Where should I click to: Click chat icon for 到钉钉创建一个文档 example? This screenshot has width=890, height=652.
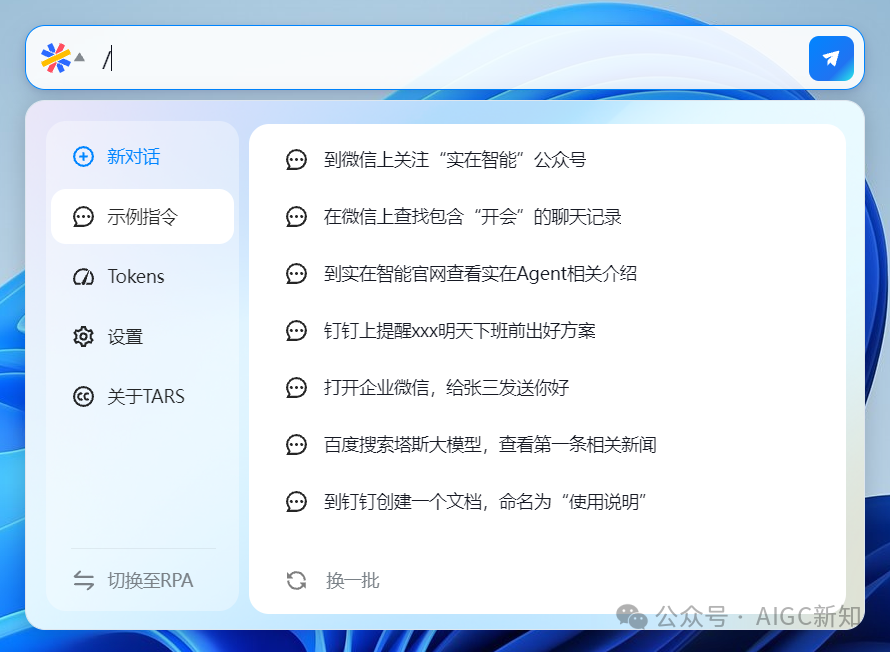tap(296, 502)
